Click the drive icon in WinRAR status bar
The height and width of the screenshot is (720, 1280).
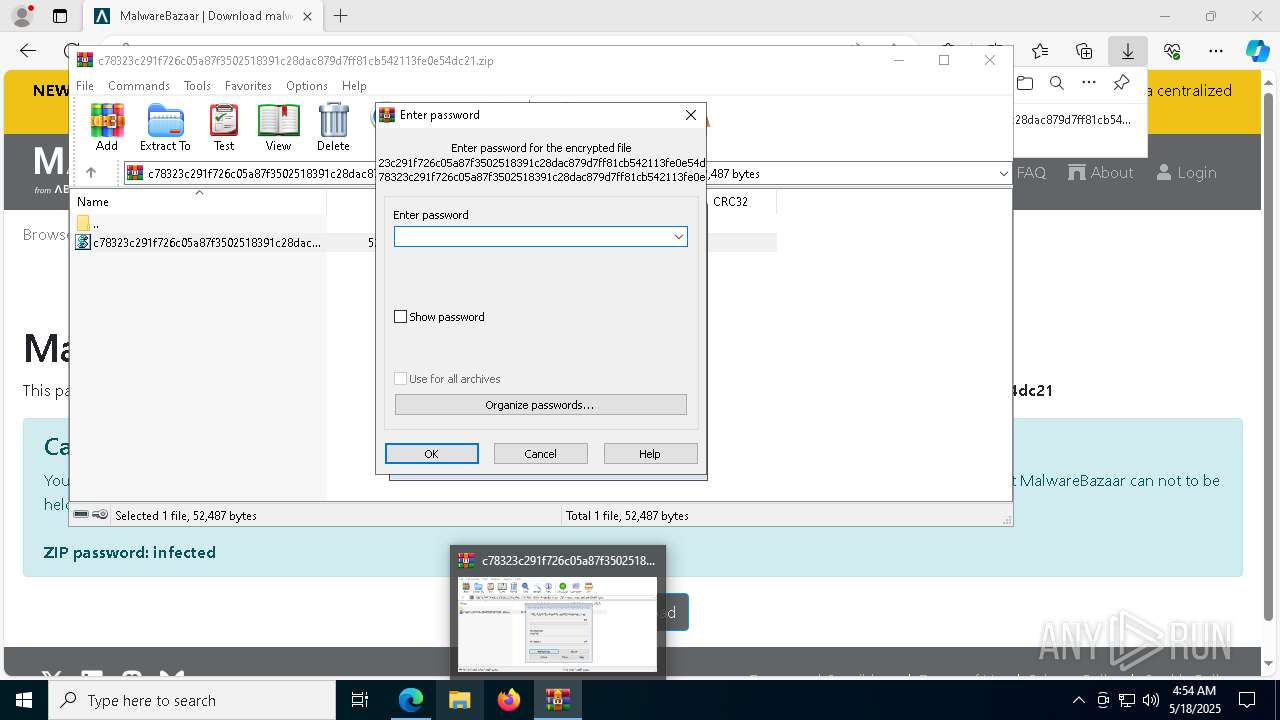tap(81, 515)
